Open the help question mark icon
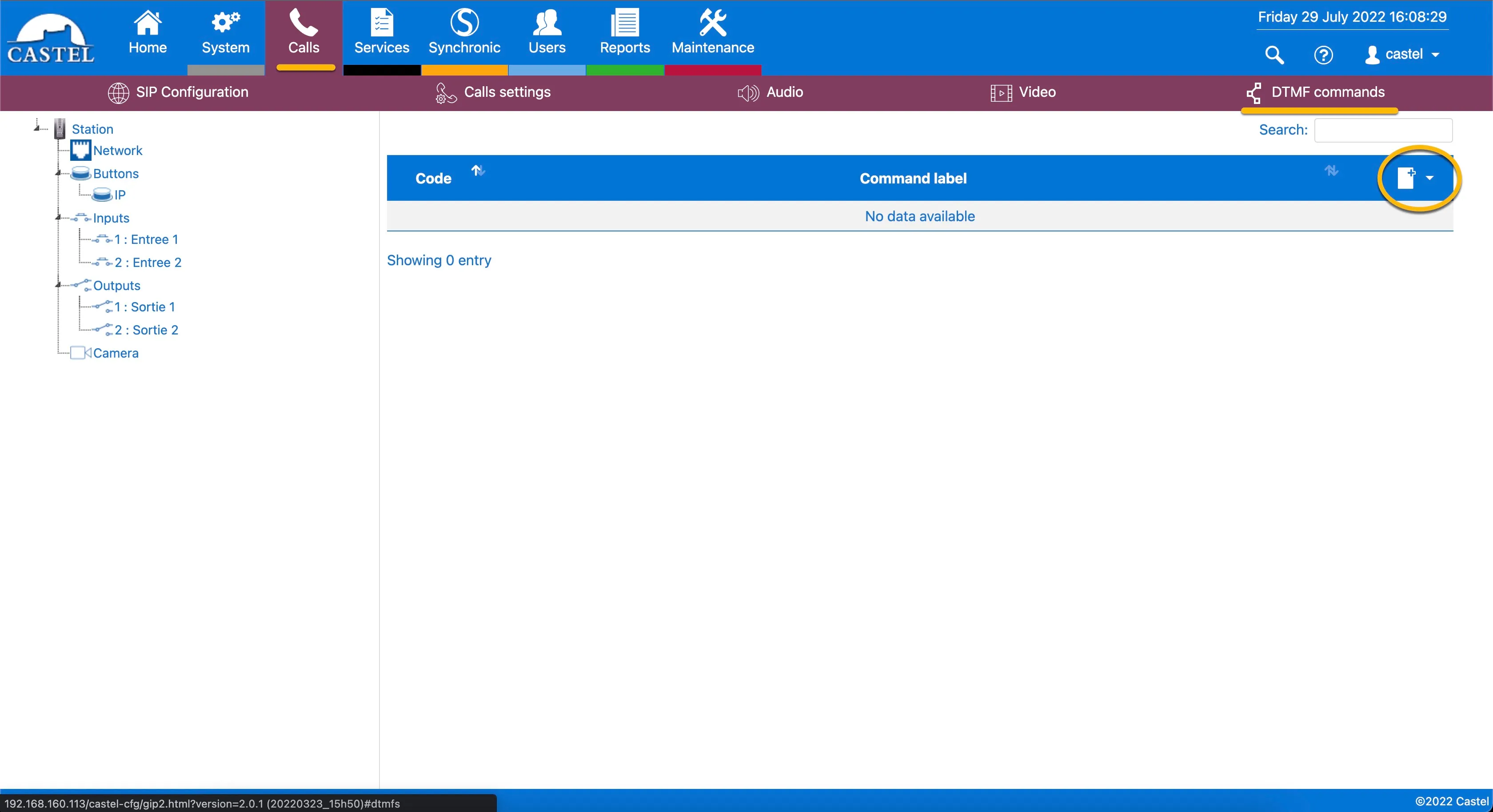 pos(1323,55)
